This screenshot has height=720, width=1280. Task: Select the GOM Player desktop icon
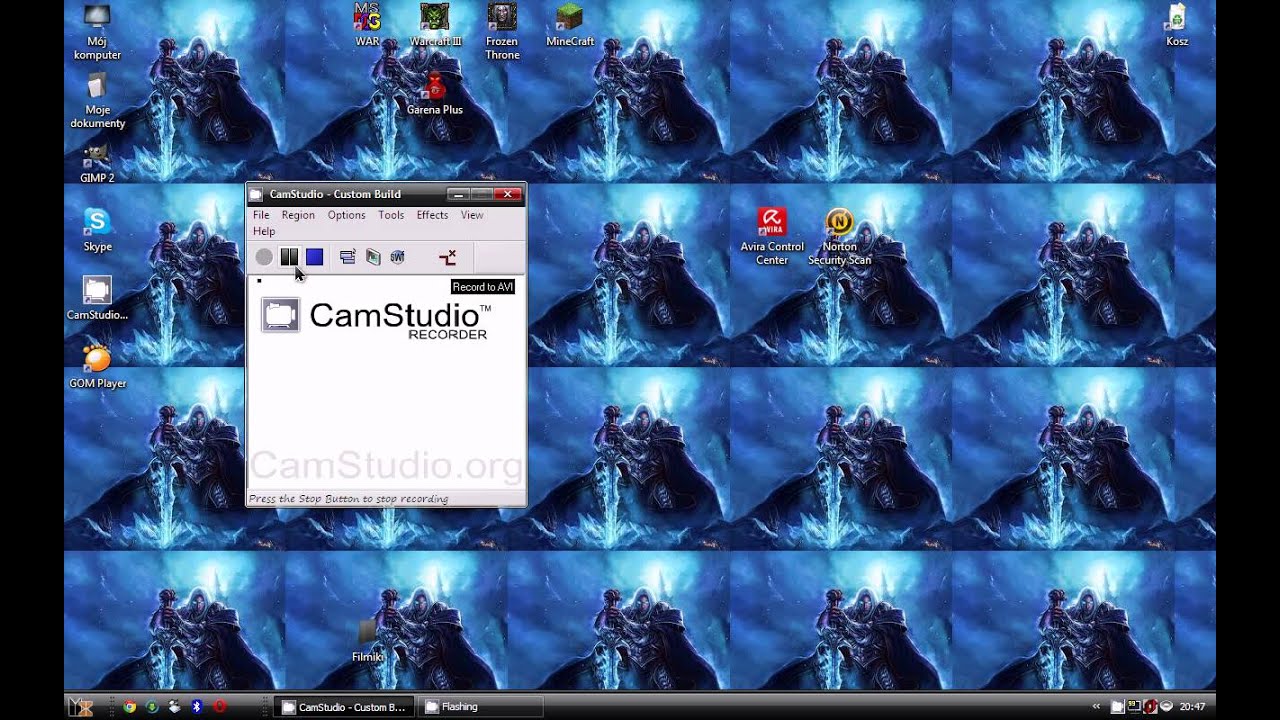[97, 366]
